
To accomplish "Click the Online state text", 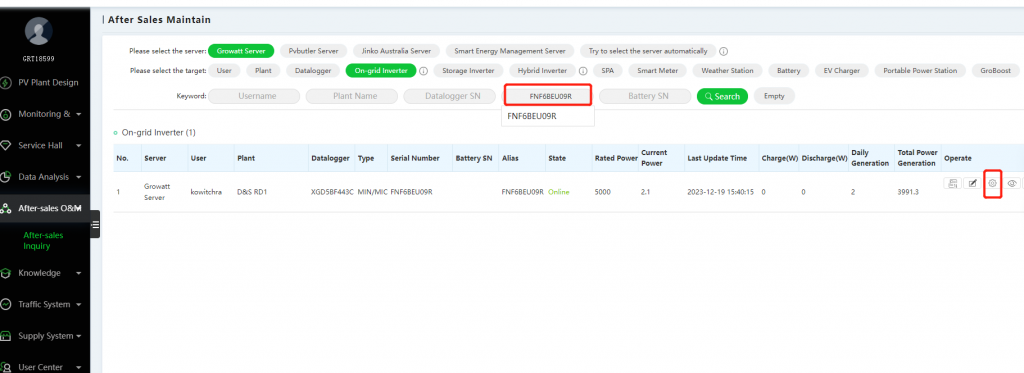I will (x=559, y=192).
